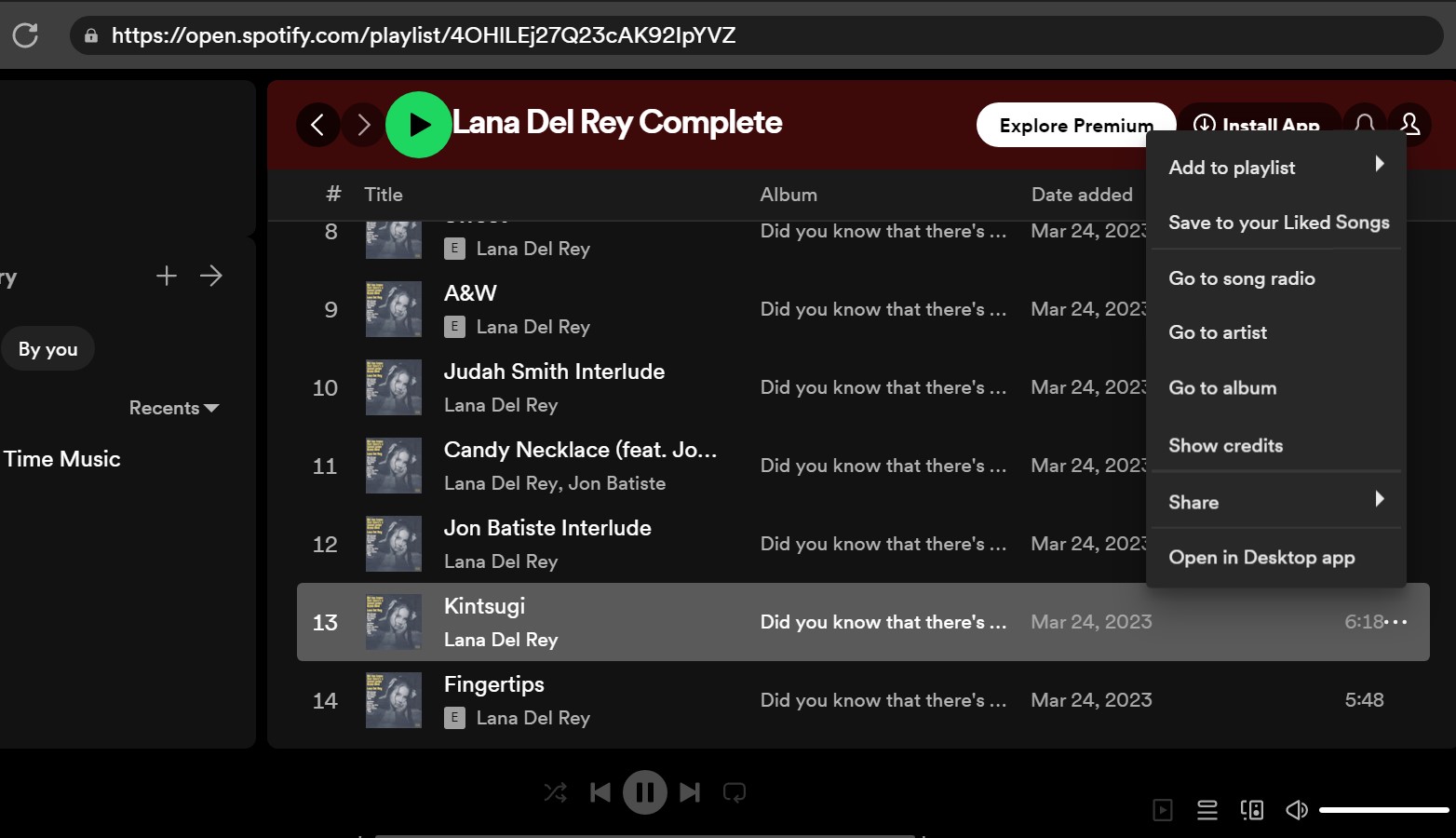Select Go to song radio

point(1276,278)
